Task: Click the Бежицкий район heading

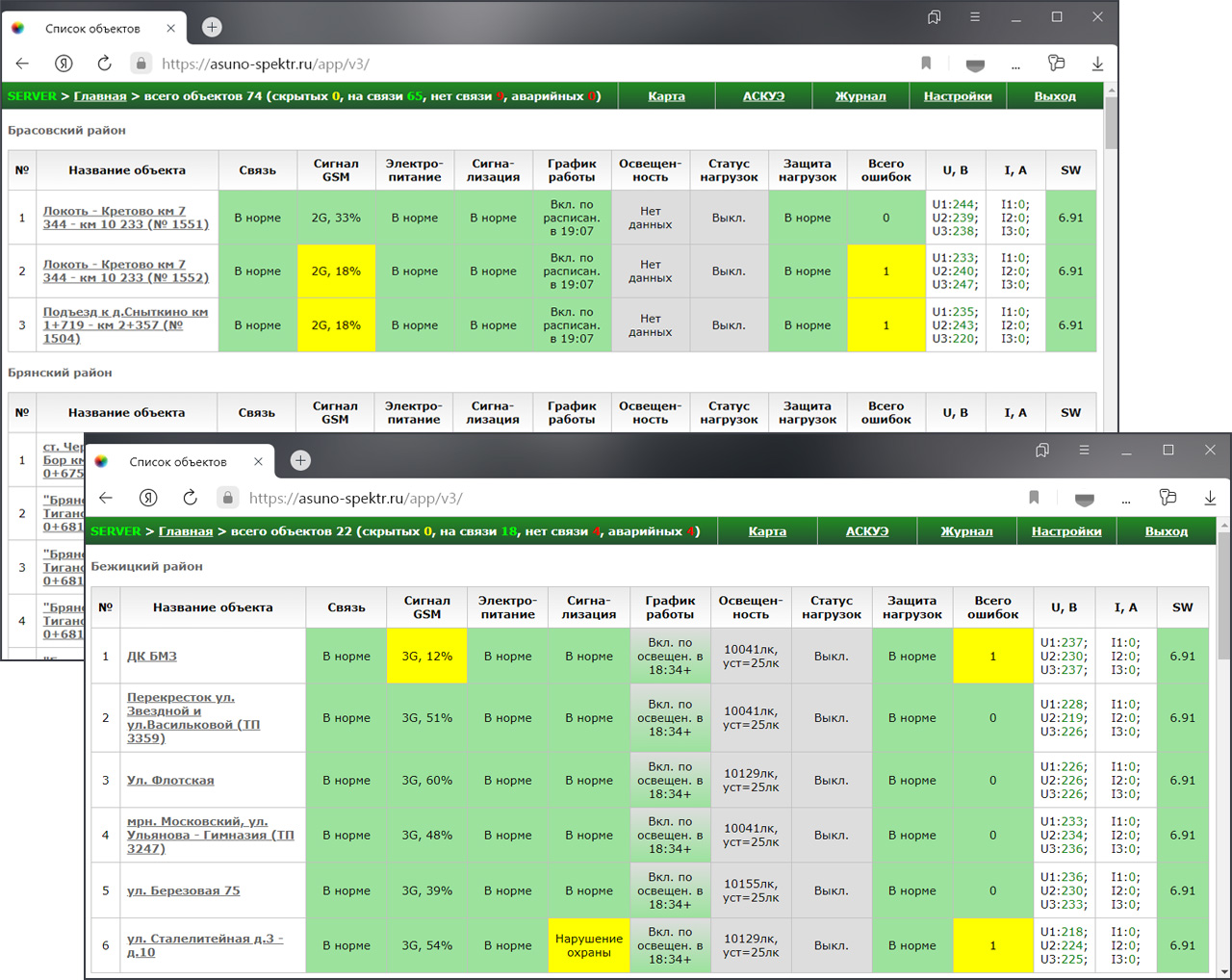Action: coord(147,566)
